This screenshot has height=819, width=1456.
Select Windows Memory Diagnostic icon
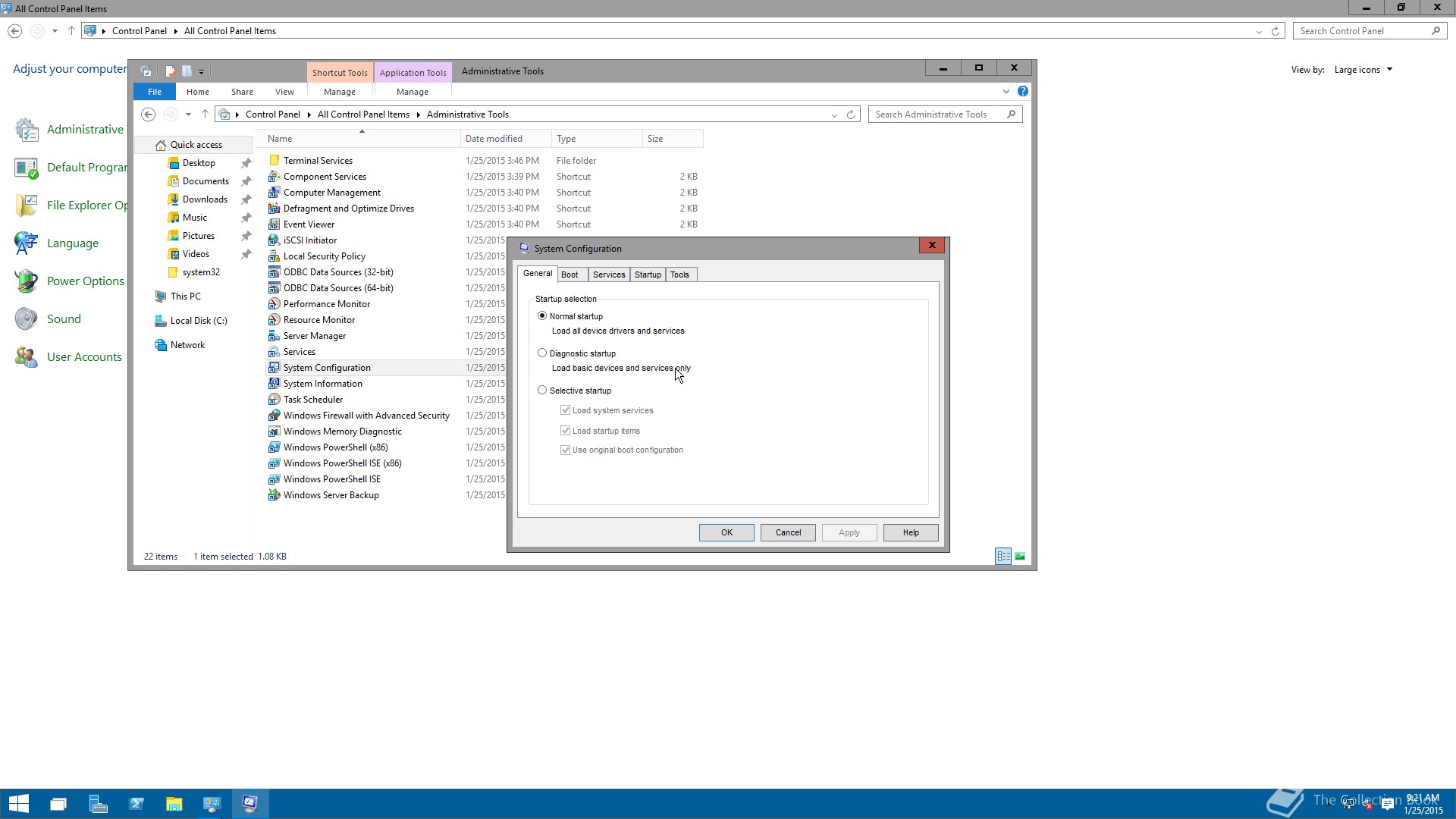274,431
